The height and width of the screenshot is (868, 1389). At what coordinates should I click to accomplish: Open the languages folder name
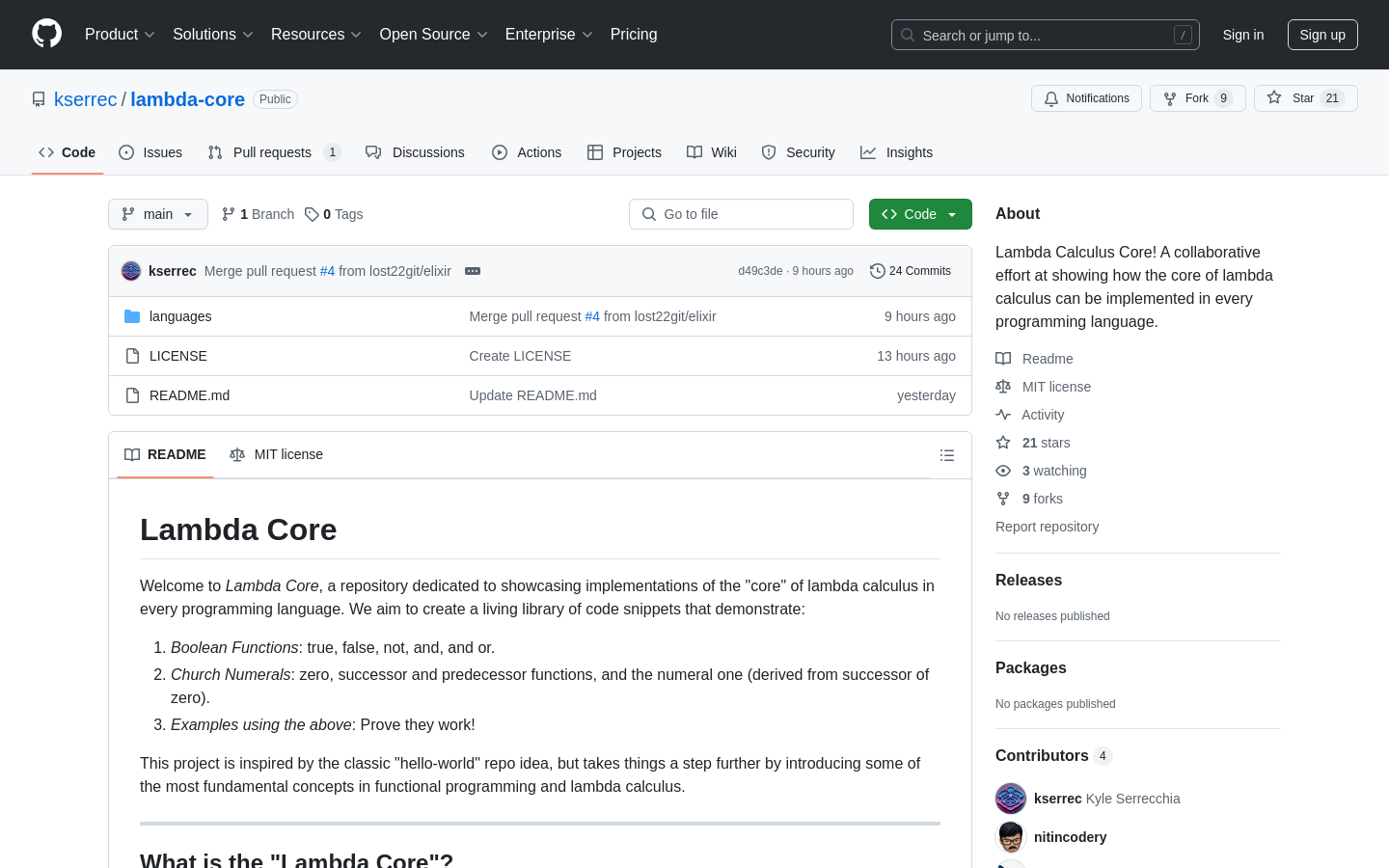coord(180,316)
